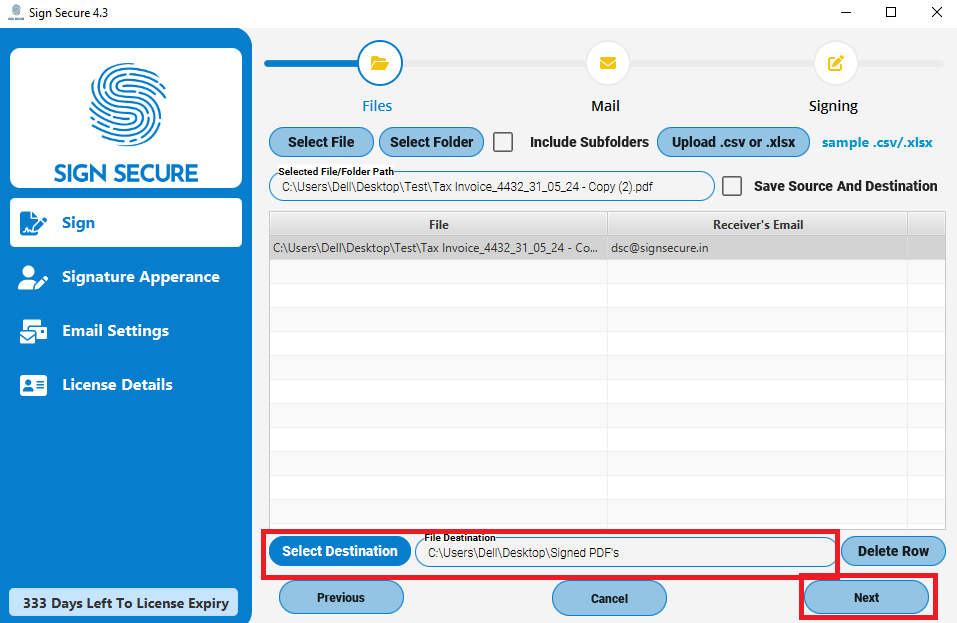Viewport: 957px width, 623px height.
Task: Click the Files step folder icon
Action: [380, 63]
